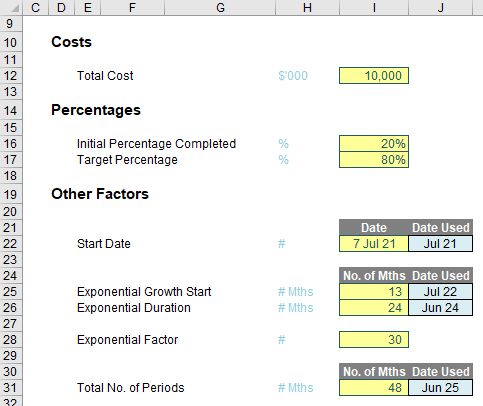Image resolution: width=483 pixels, height=406 pixels.
Task: Select row header 28
Action: [11, 340]
